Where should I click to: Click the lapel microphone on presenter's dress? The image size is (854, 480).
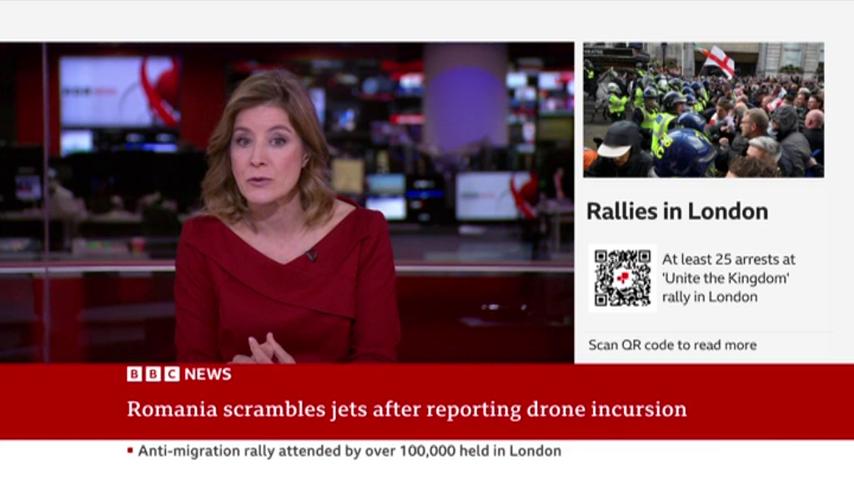click(x=311, y=254)
